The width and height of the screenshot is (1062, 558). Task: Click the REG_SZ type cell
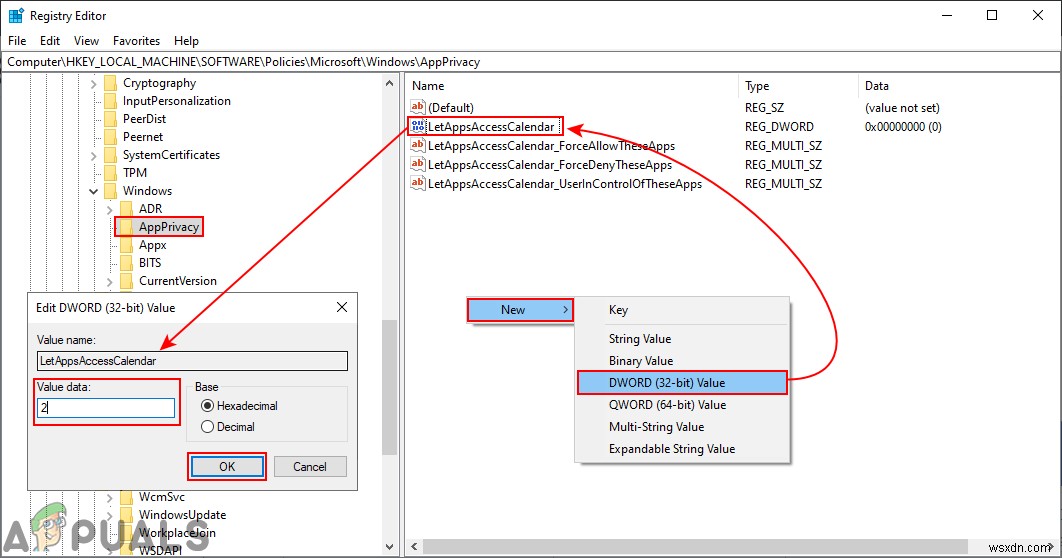click(x=766, y=108)
